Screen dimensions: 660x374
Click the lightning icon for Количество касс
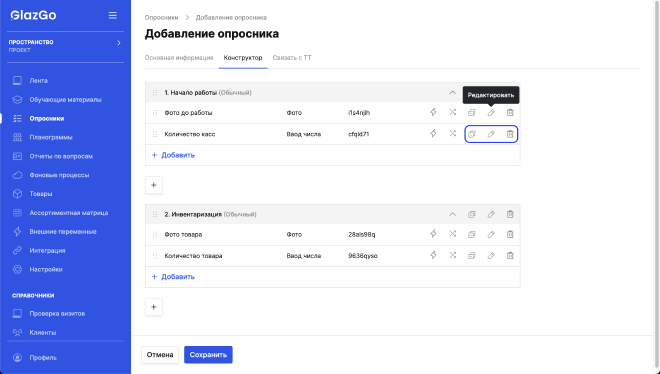pyautogui.click(x=433, y=134)
